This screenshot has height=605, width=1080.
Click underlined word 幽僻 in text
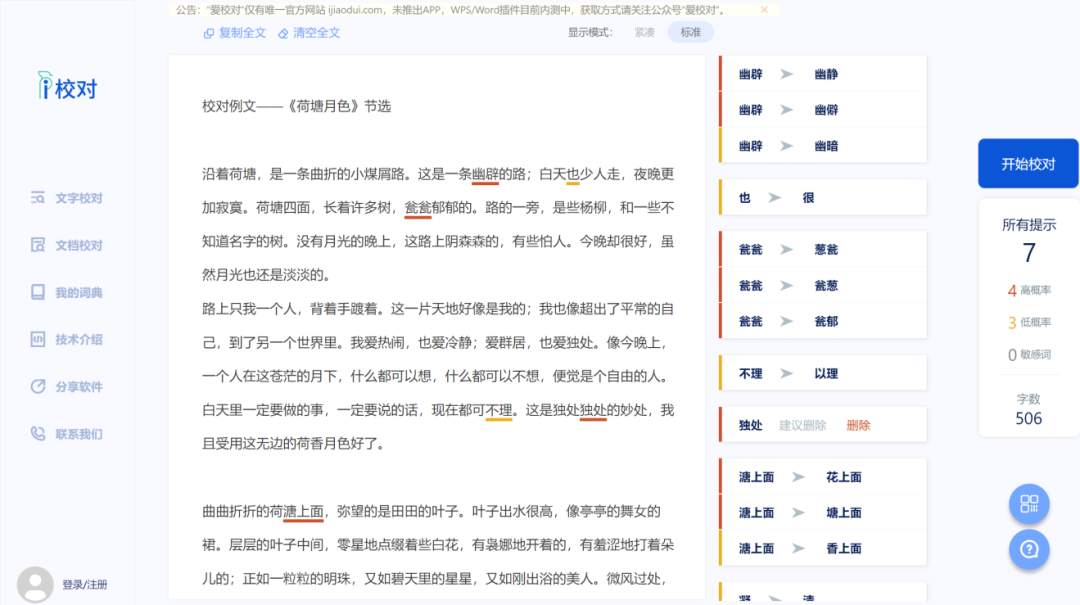coord(485,174)
